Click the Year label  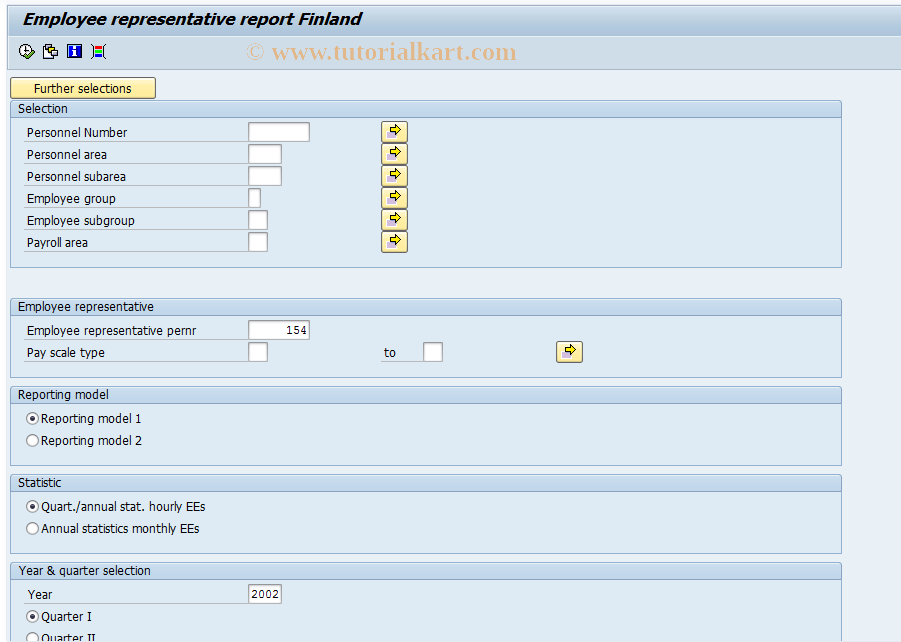click(40, 595)
